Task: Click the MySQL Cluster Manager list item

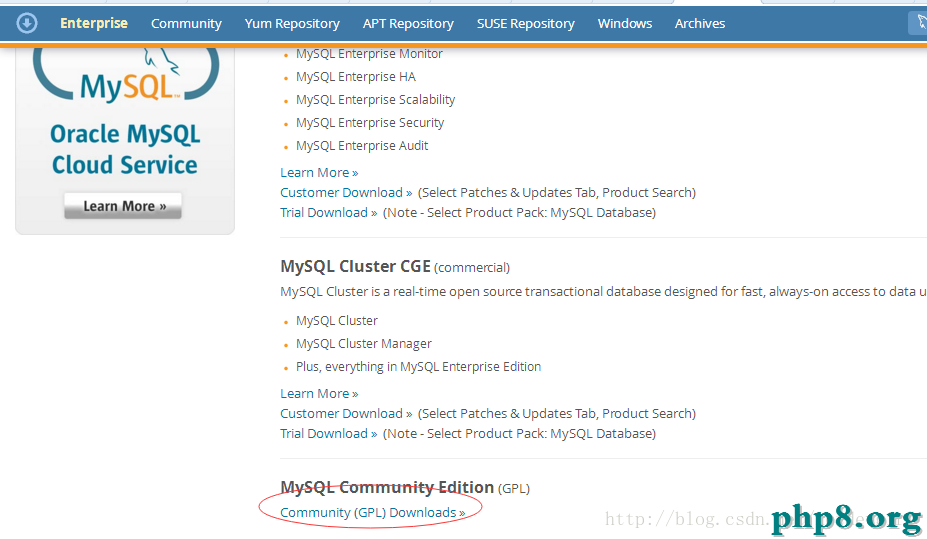Action: coord(364,344)
